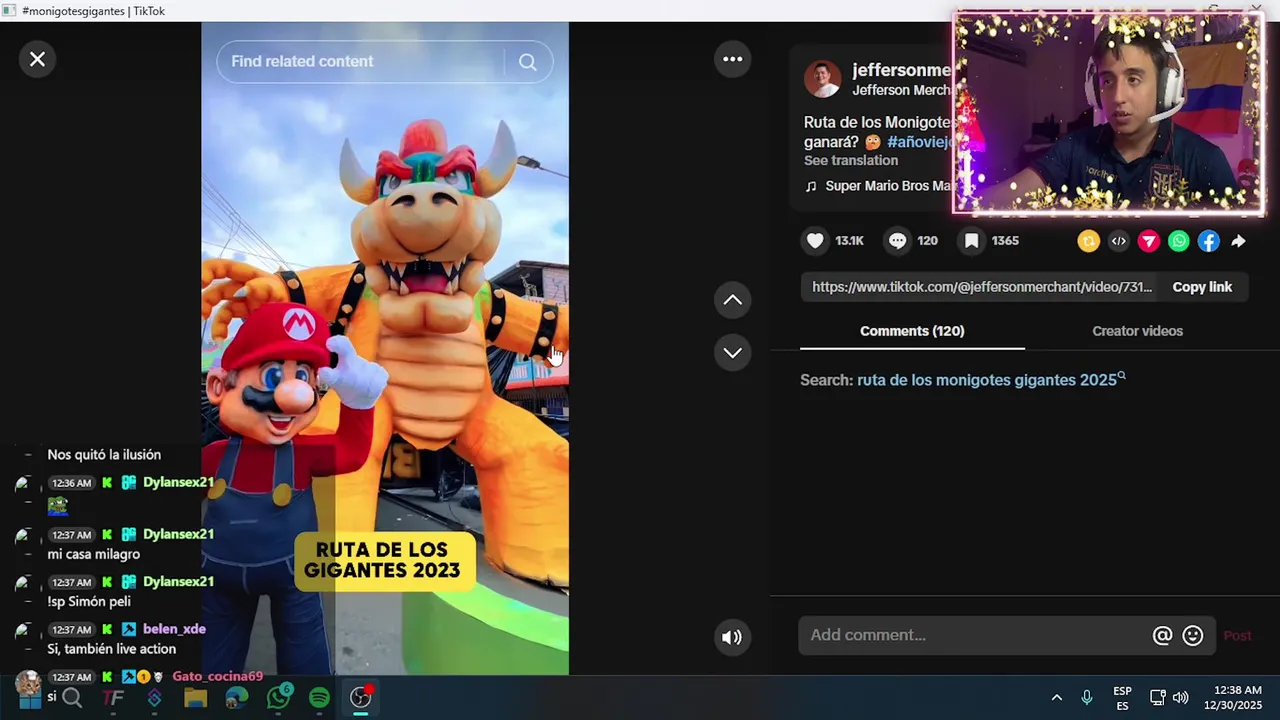Open comments via speech bubble icon
Image resolution: width=1280 pixels, height=720 pixels.
click(x=898, y=241)
